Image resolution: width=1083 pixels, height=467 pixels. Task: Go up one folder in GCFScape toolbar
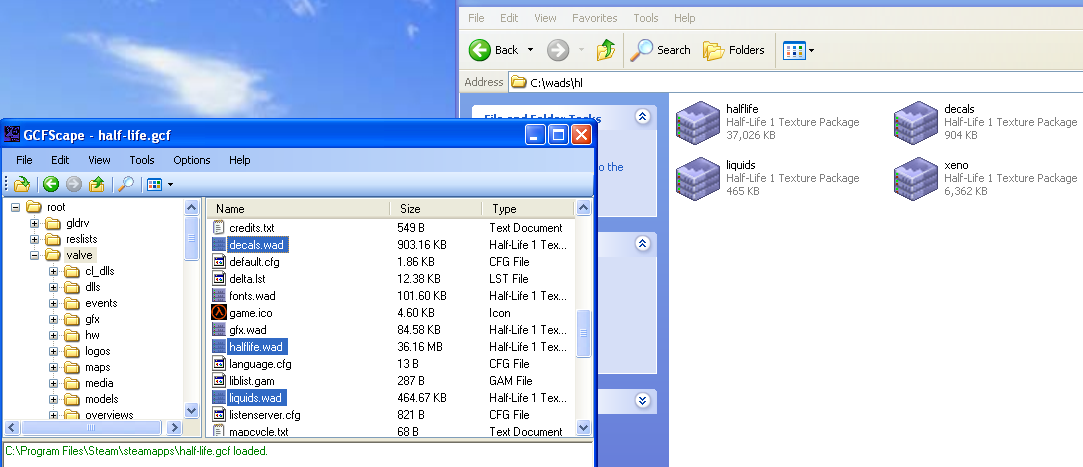pos(97,184)
